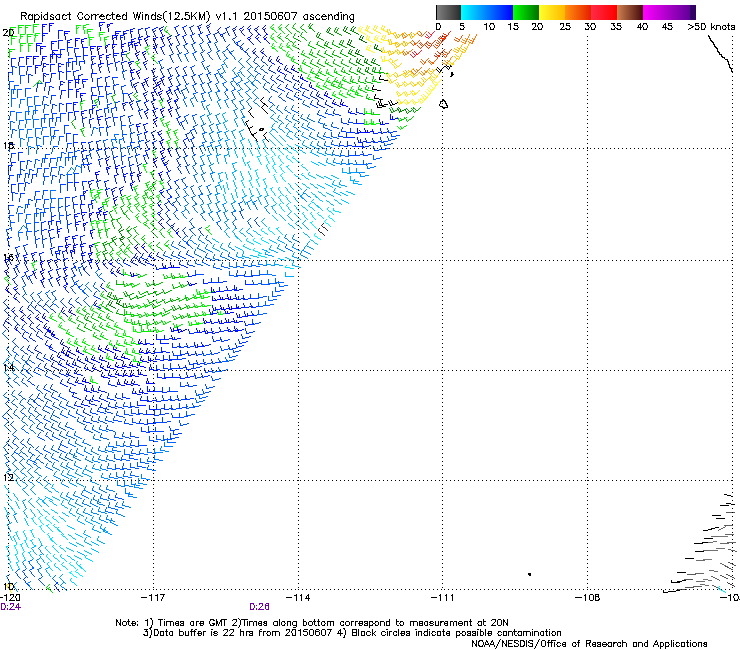The width and height of the screenshot is (740, 650).
Task: Click the cyan 5-10 knots legend segment
Action: click(473, 12)
